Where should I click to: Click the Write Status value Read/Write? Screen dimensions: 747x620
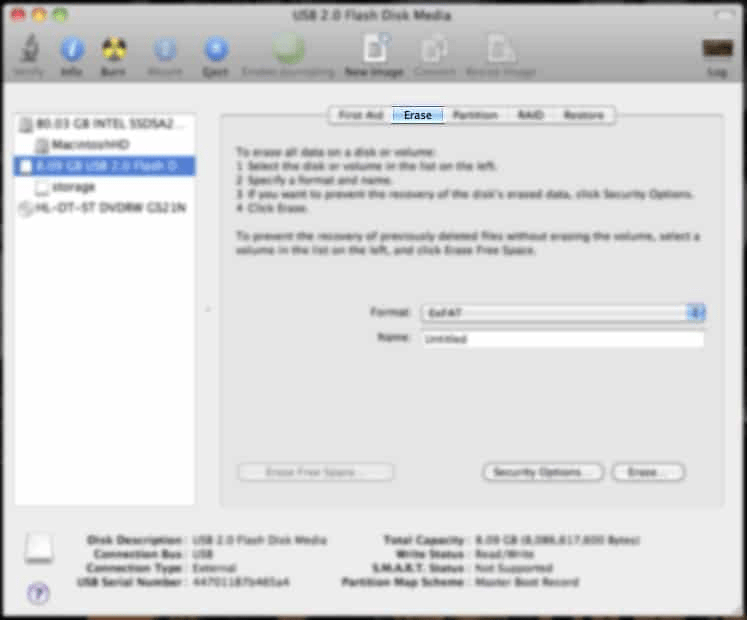point(505,554)
